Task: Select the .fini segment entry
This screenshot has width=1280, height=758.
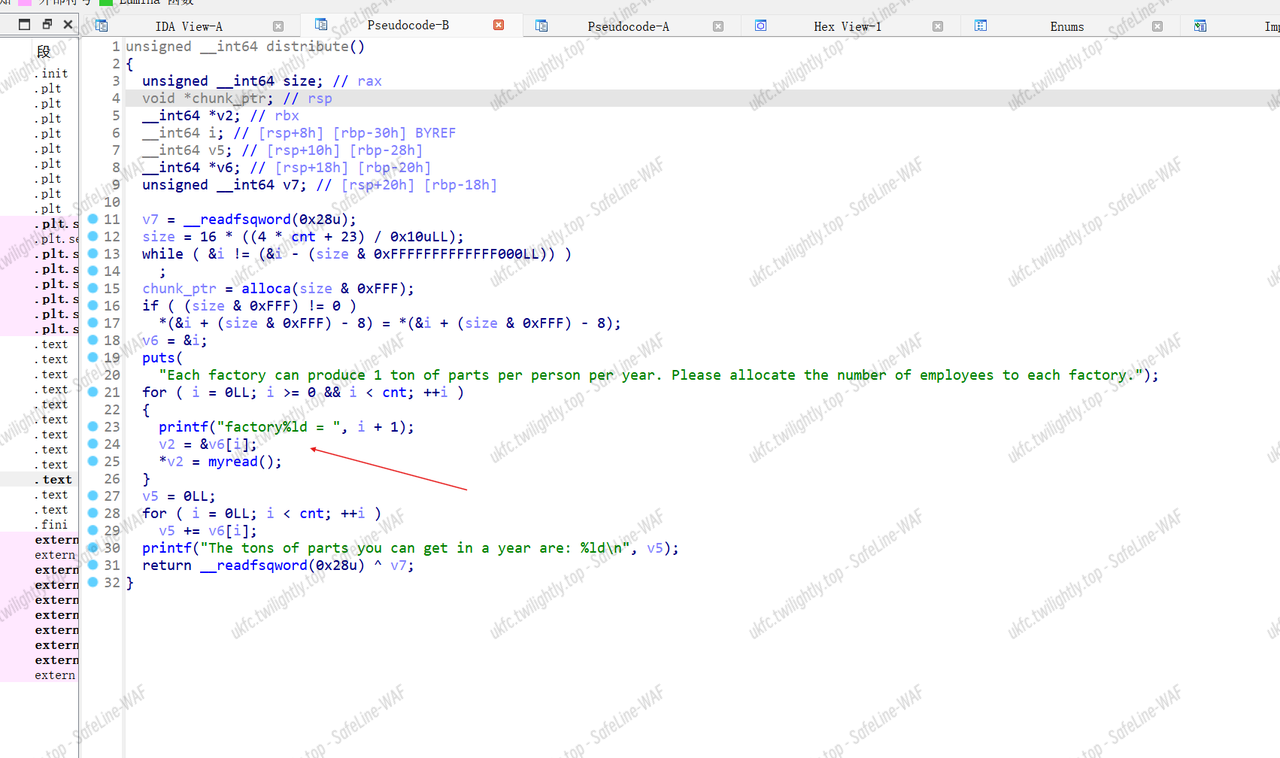Action: click(x=53, y=524)
